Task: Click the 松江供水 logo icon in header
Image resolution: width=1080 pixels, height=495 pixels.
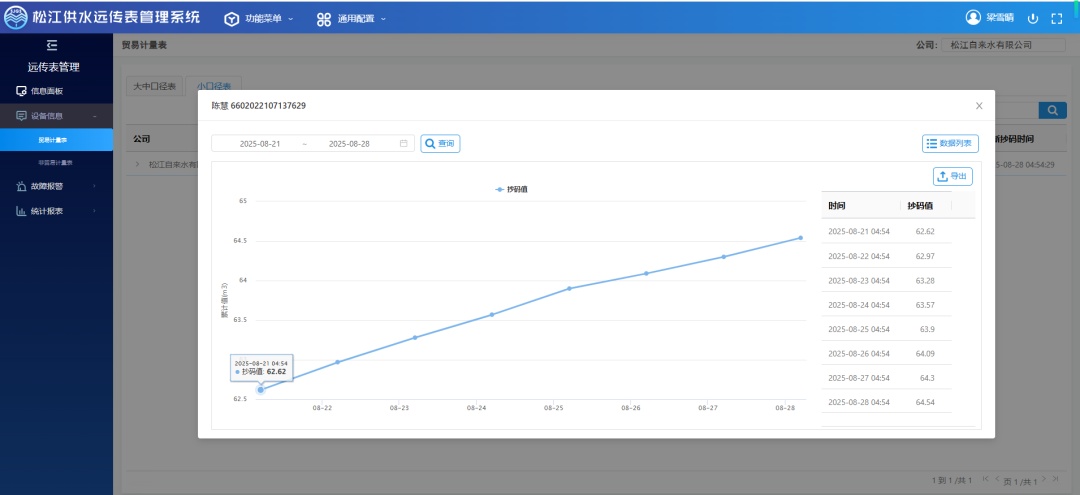Action: pos(15,17)
